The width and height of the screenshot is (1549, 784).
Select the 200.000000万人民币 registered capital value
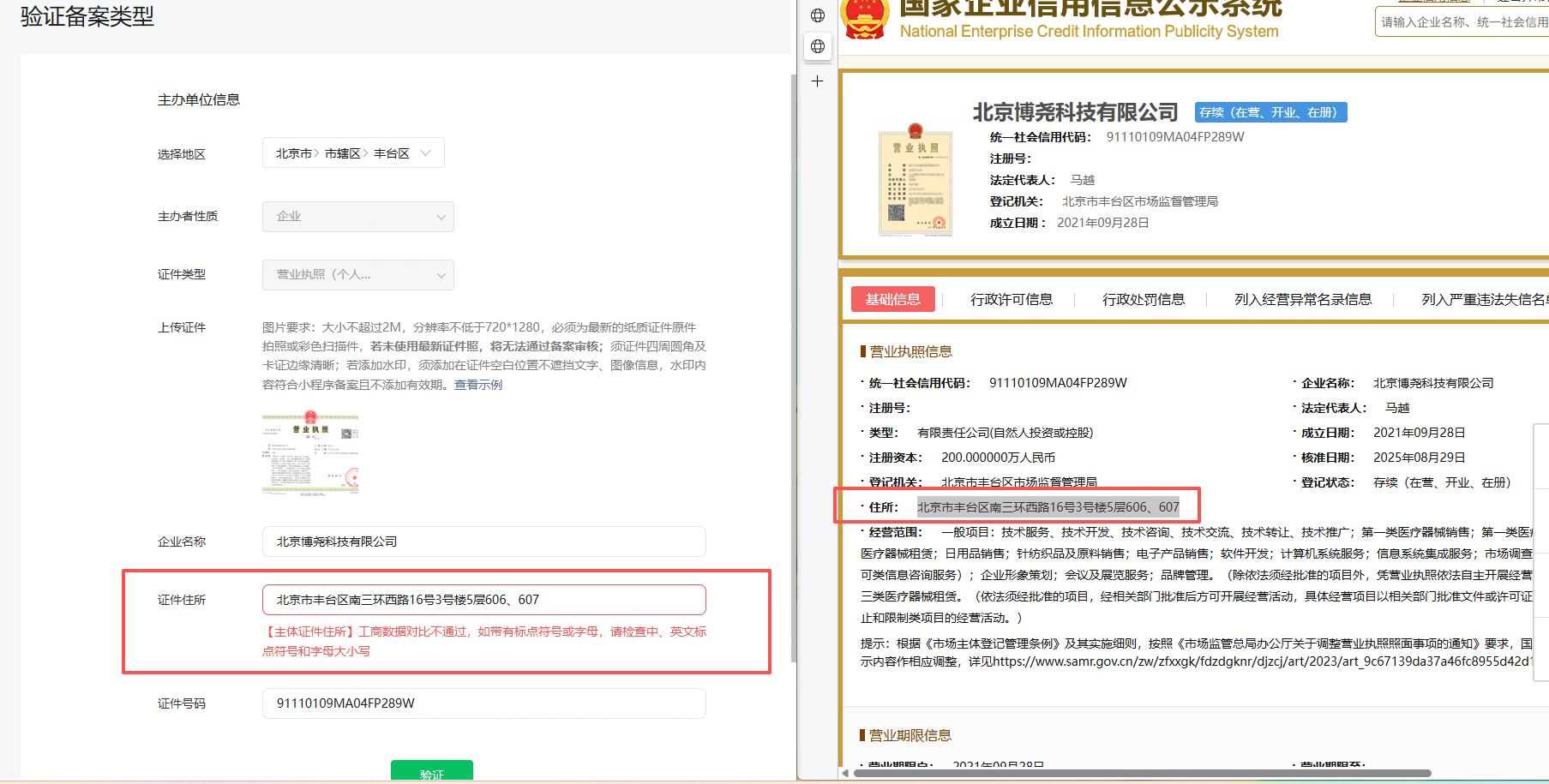coord(999,458)
